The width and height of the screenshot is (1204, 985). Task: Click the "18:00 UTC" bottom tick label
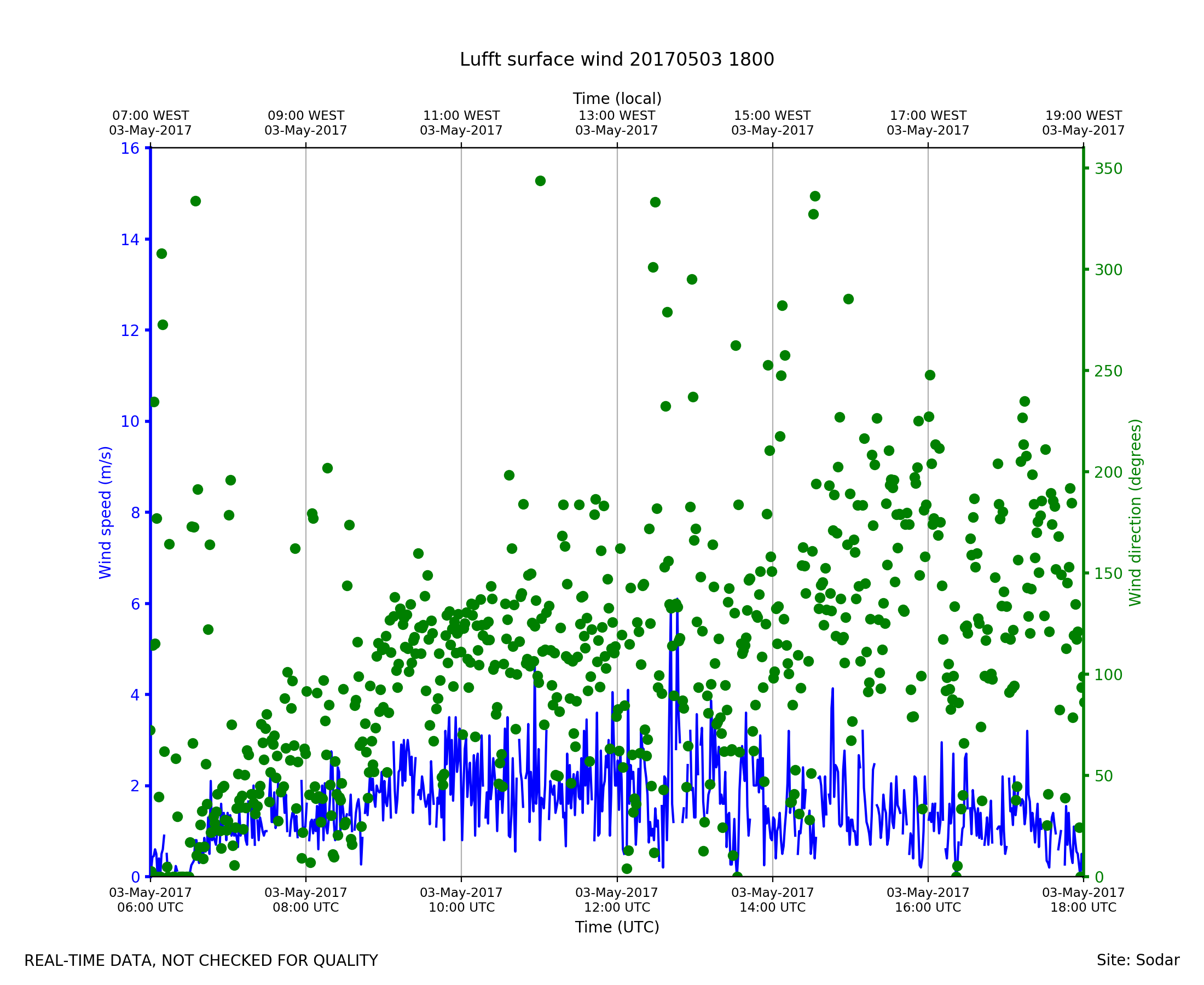1083,907
